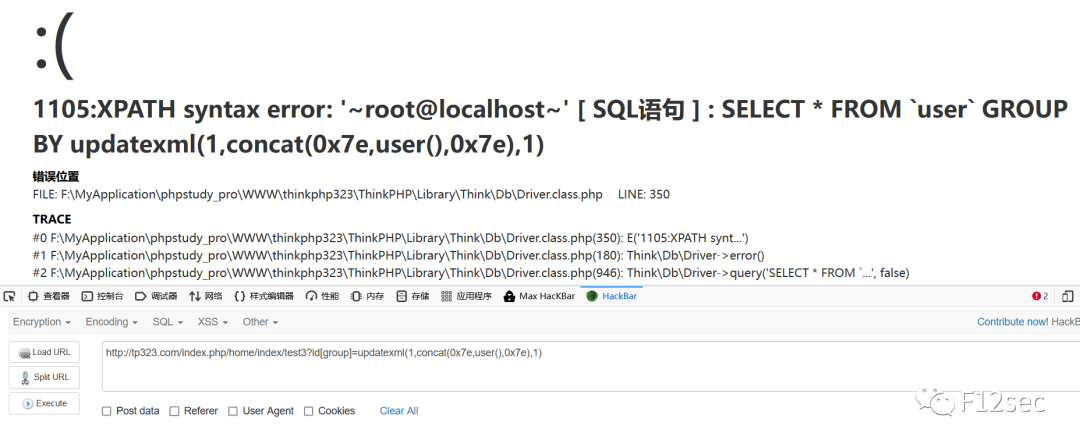Tick the Cookies checkbox
1080x447 pixels.
(308, 411)
